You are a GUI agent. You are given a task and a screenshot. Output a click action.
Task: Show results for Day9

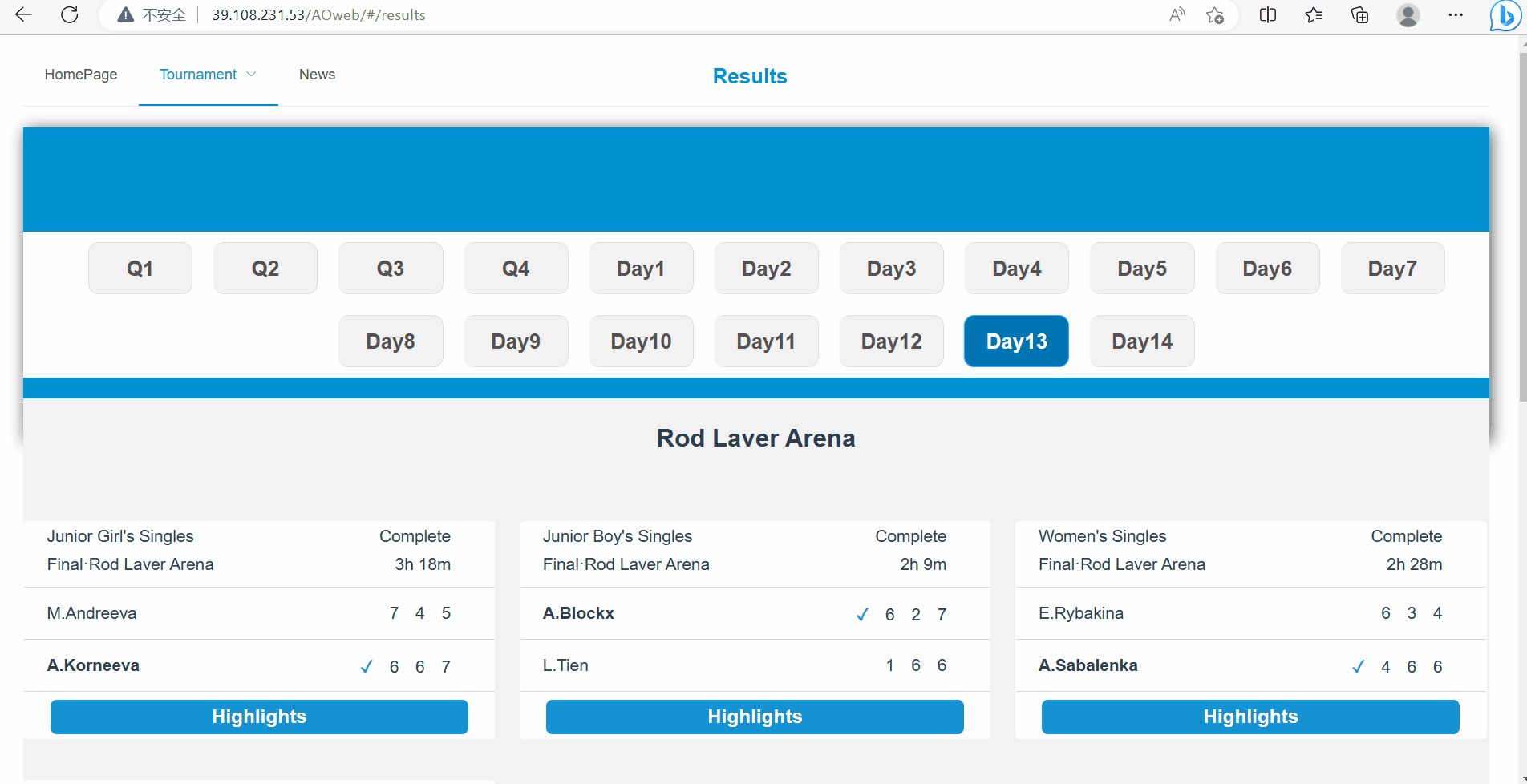coord(516,341)
